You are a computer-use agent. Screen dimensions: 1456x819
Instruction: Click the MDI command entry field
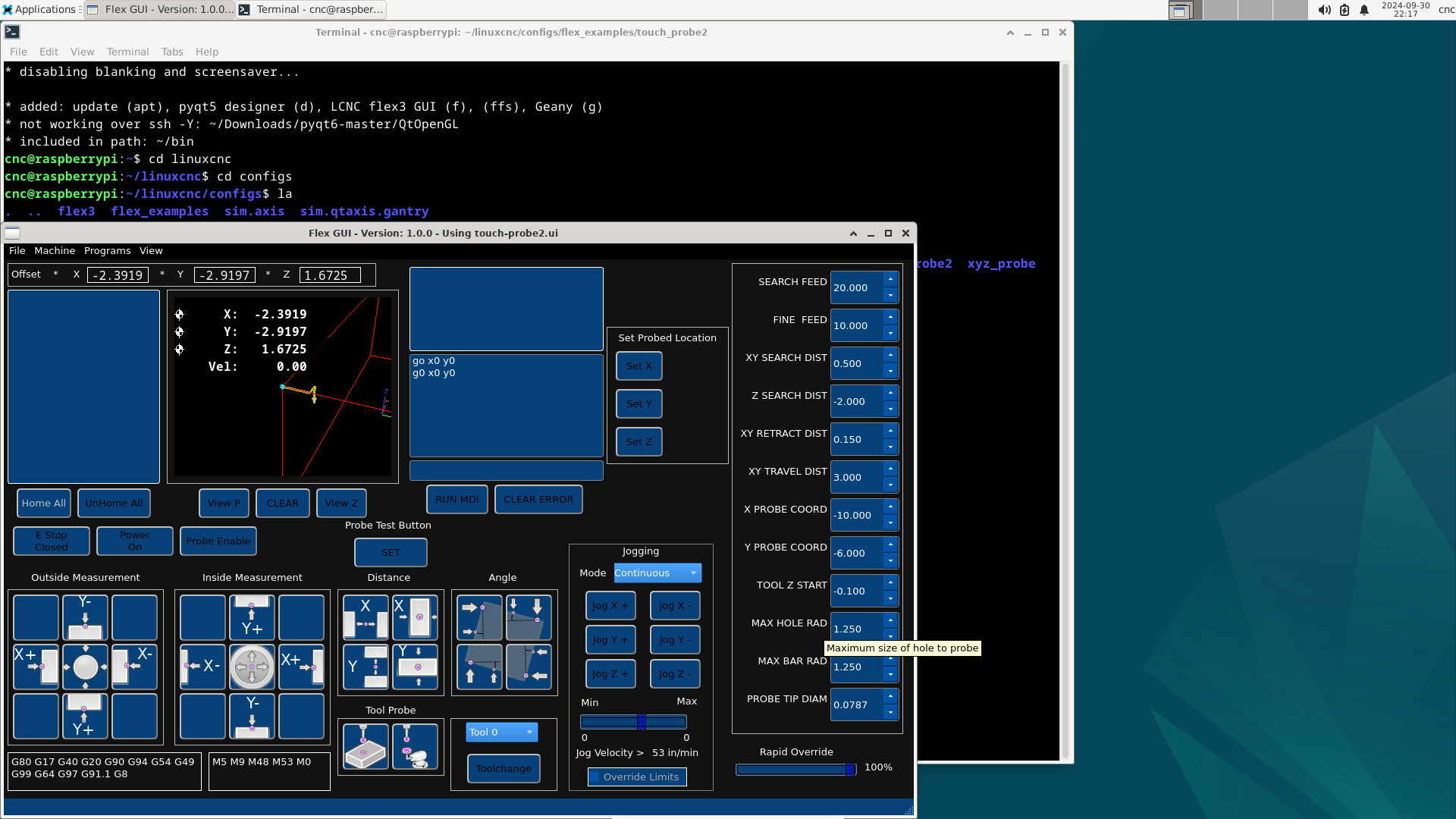point(507,470)
